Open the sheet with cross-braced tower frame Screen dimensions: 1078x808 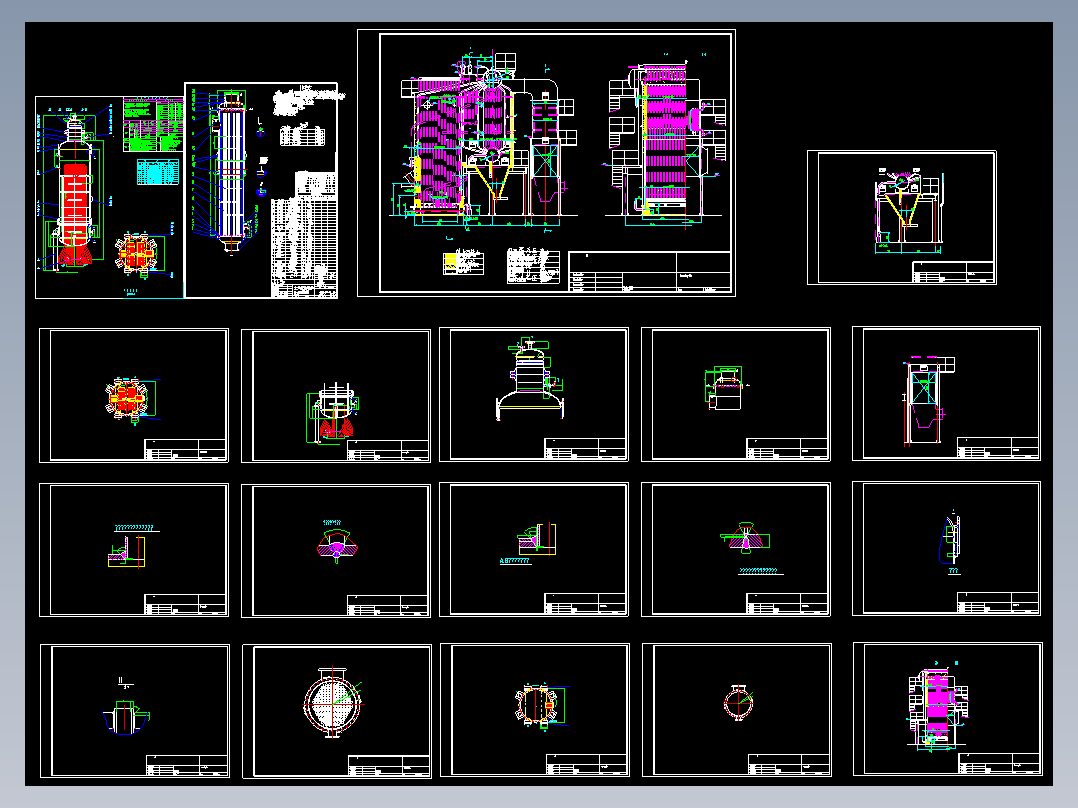tap(946, 393)
